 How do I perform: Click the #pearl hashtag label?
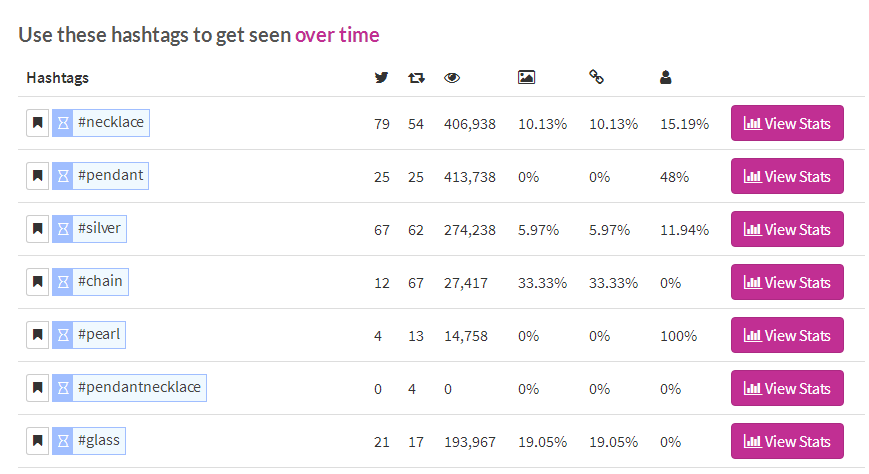pyautogui.click(x=99, y=335)
